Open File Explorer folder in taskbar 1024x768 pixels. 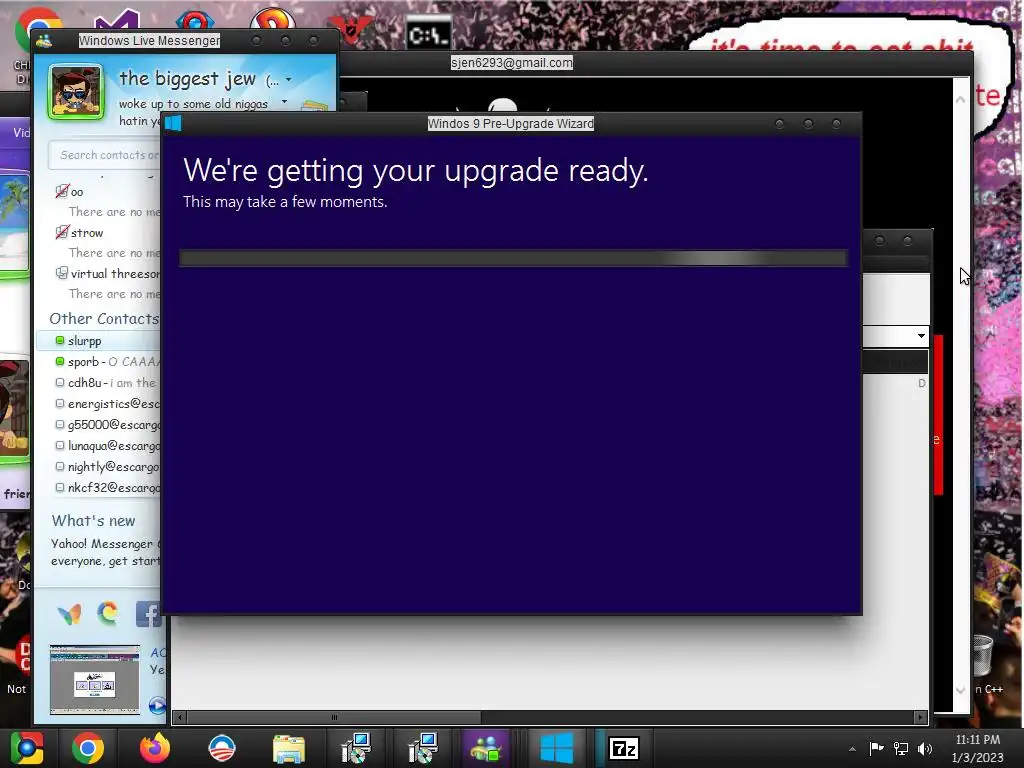coord(289,748)
